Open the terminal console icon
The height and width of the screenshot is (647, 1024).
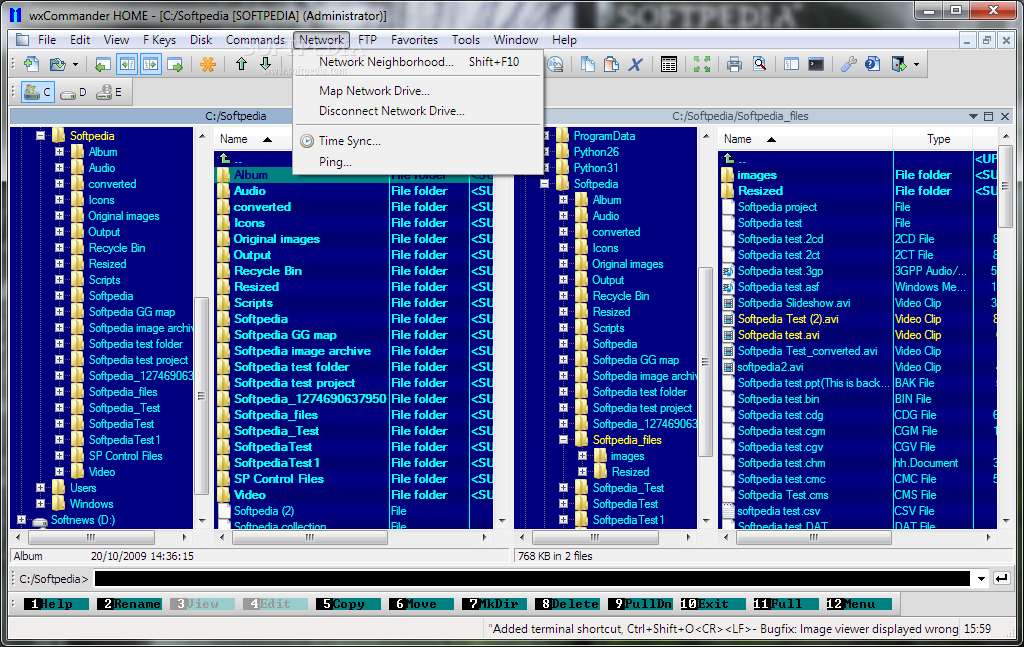816,64
